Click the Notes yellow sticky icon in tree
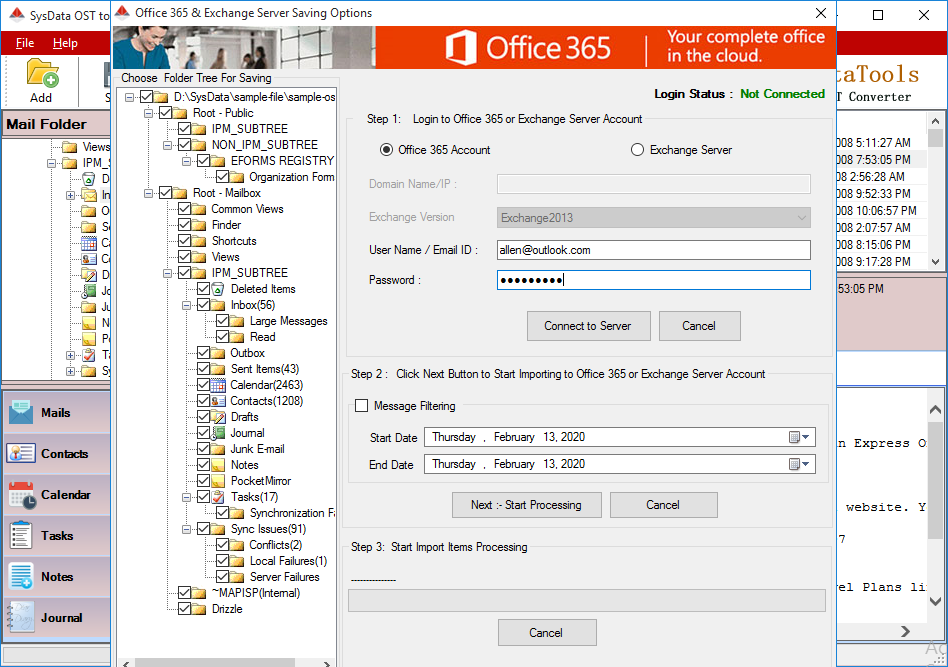The height and width of the screenshot is (667, 948). [218, 465]
